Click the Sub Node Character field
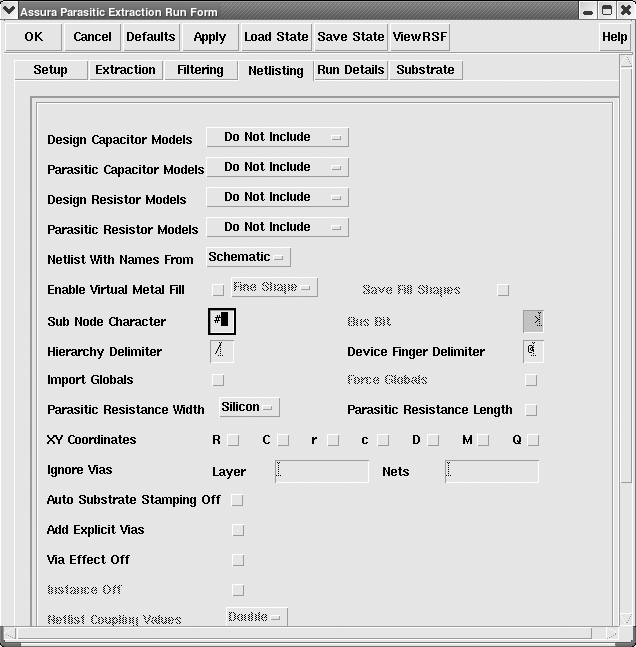 222,321
